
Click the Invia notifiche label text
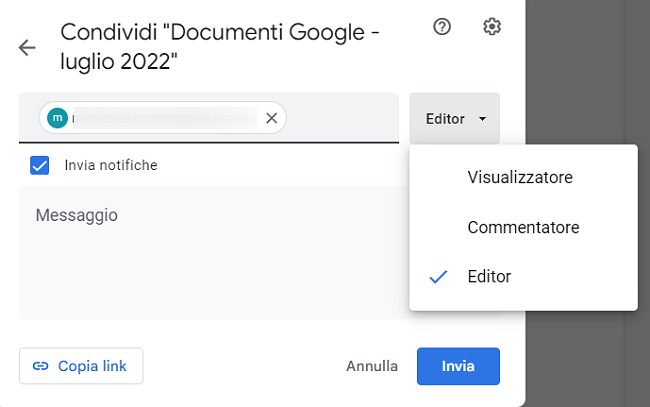111,165
